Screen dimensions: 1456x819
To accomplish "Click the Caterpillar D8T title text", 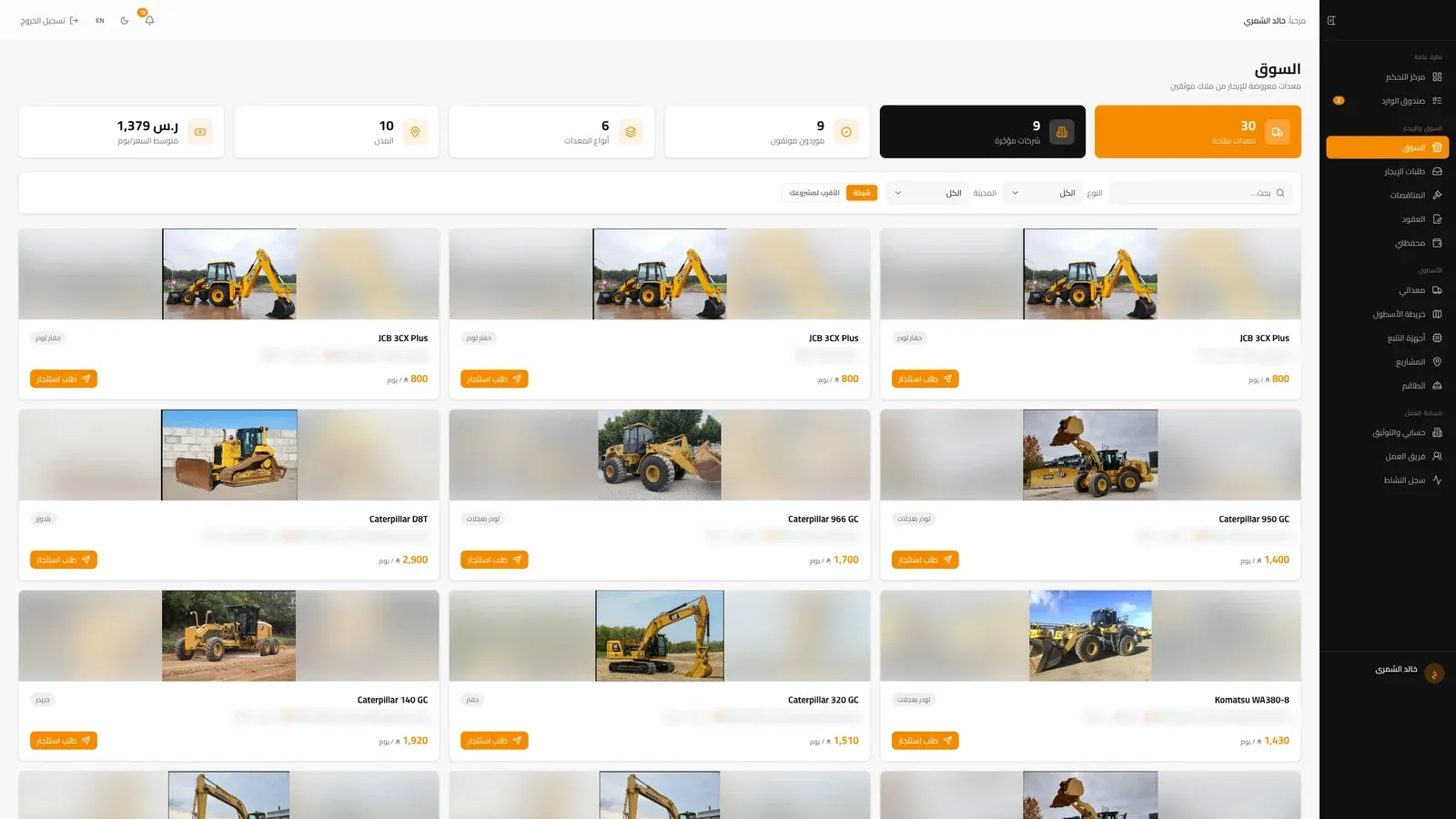I will tap(399, 520).
